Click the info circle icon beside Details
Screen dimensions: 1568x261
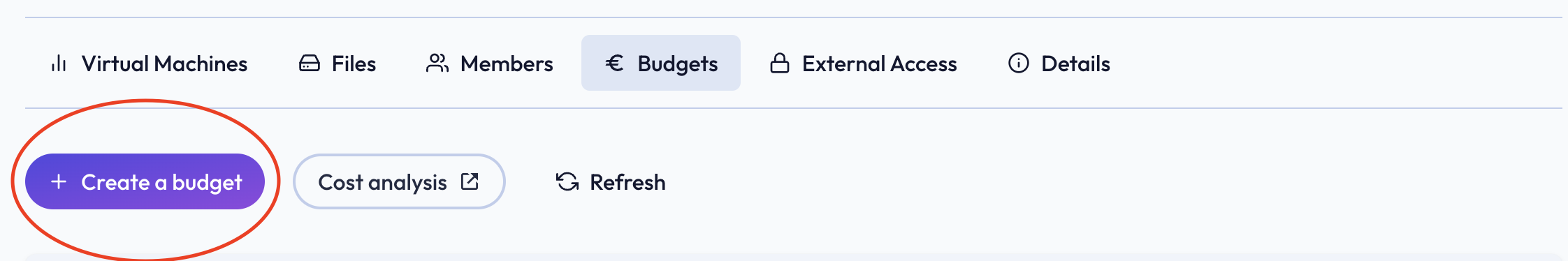coord(1019,64)
